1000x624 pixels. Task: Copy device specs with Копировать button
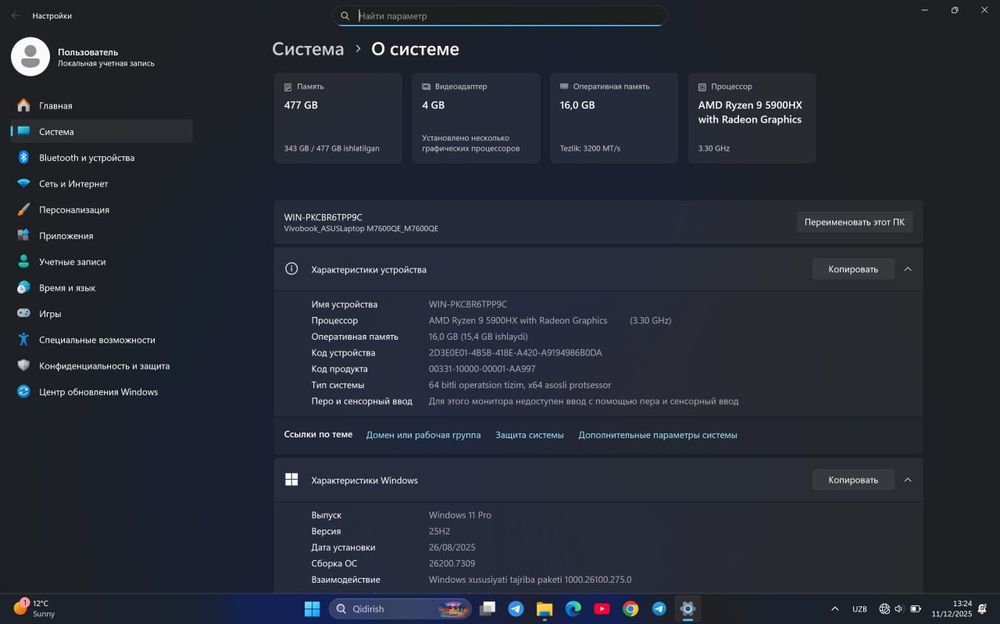(853, 269)
